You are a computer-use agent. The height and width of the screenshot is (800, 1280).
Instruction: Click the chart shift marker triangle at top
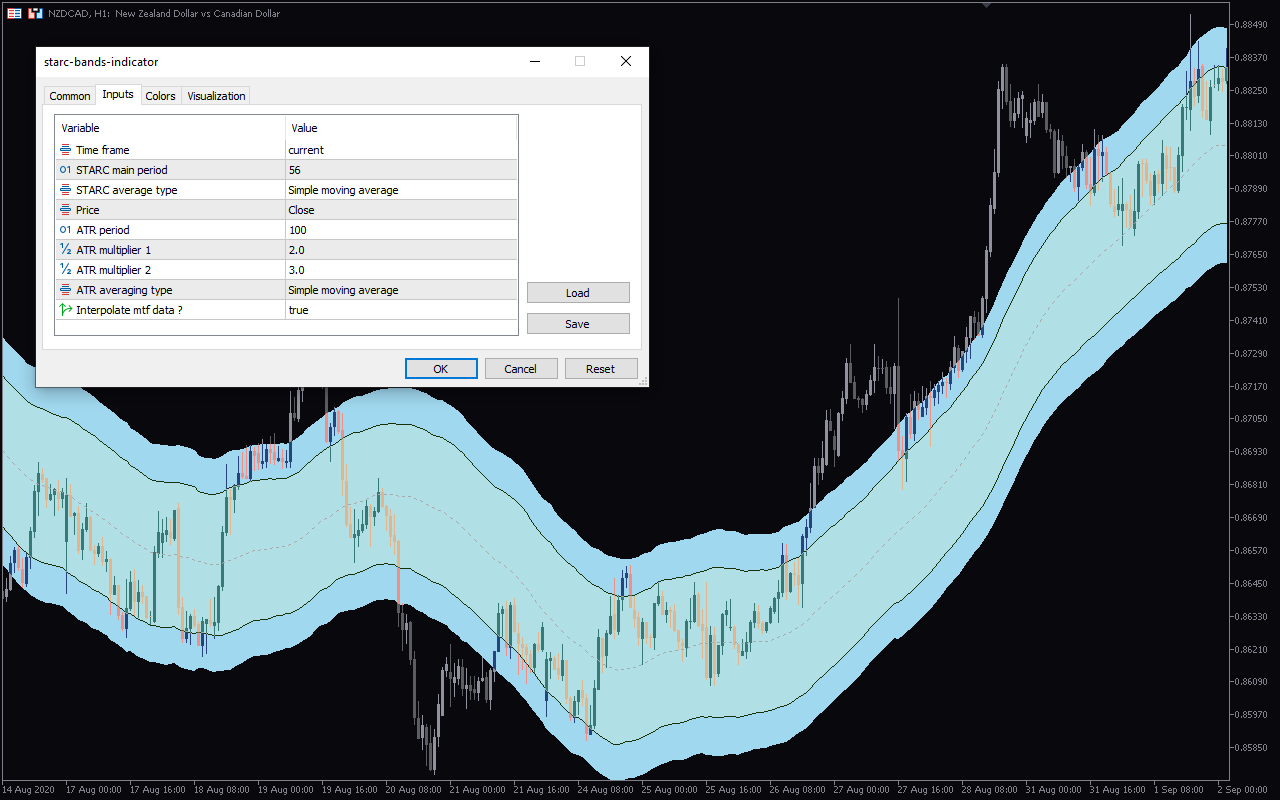988,4
